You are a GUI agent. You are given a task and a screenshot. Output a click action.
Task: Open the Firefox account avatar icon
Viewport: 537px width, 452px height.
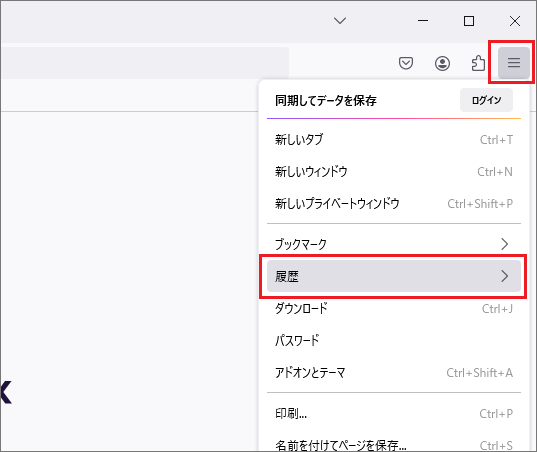pyautogui.click(x=442, y=63)
